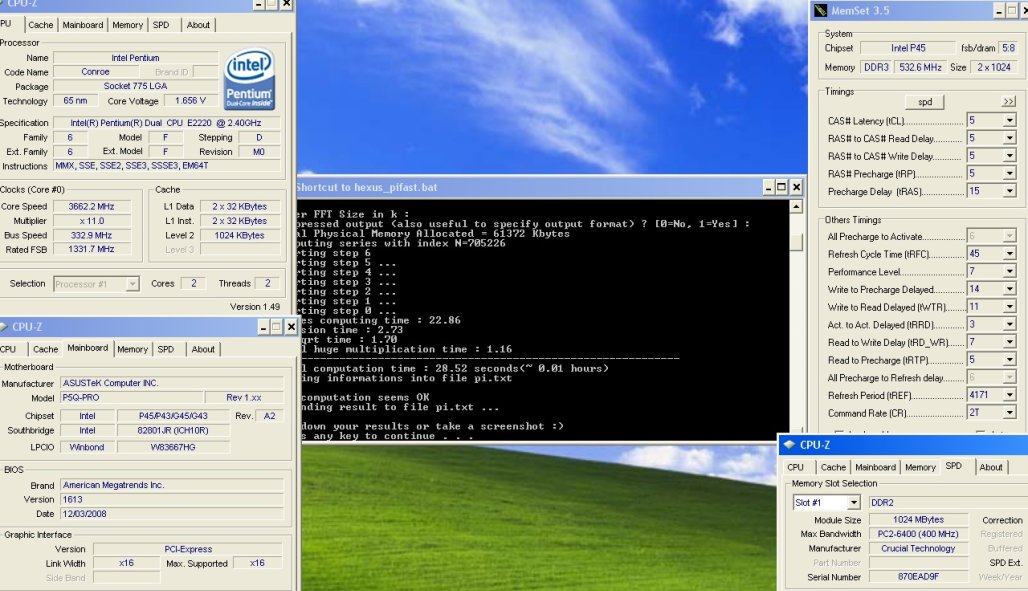
Task: Expand Precharge Delay (tRAS) dropdown
Action: tap(1010, 192)
